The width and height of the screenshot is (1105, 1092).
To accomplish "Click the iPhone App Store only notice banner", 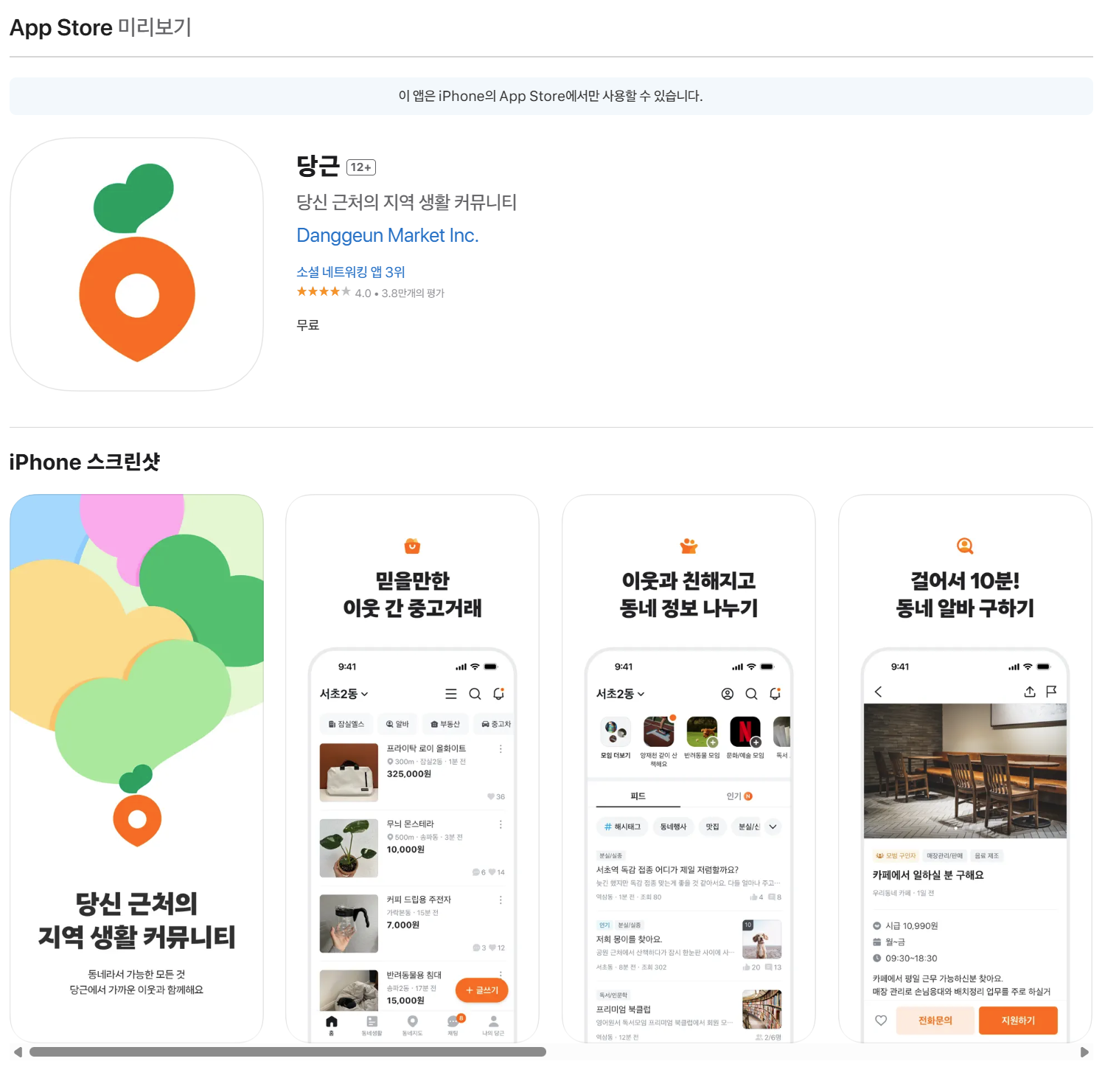I will click(x=551, y=96).
